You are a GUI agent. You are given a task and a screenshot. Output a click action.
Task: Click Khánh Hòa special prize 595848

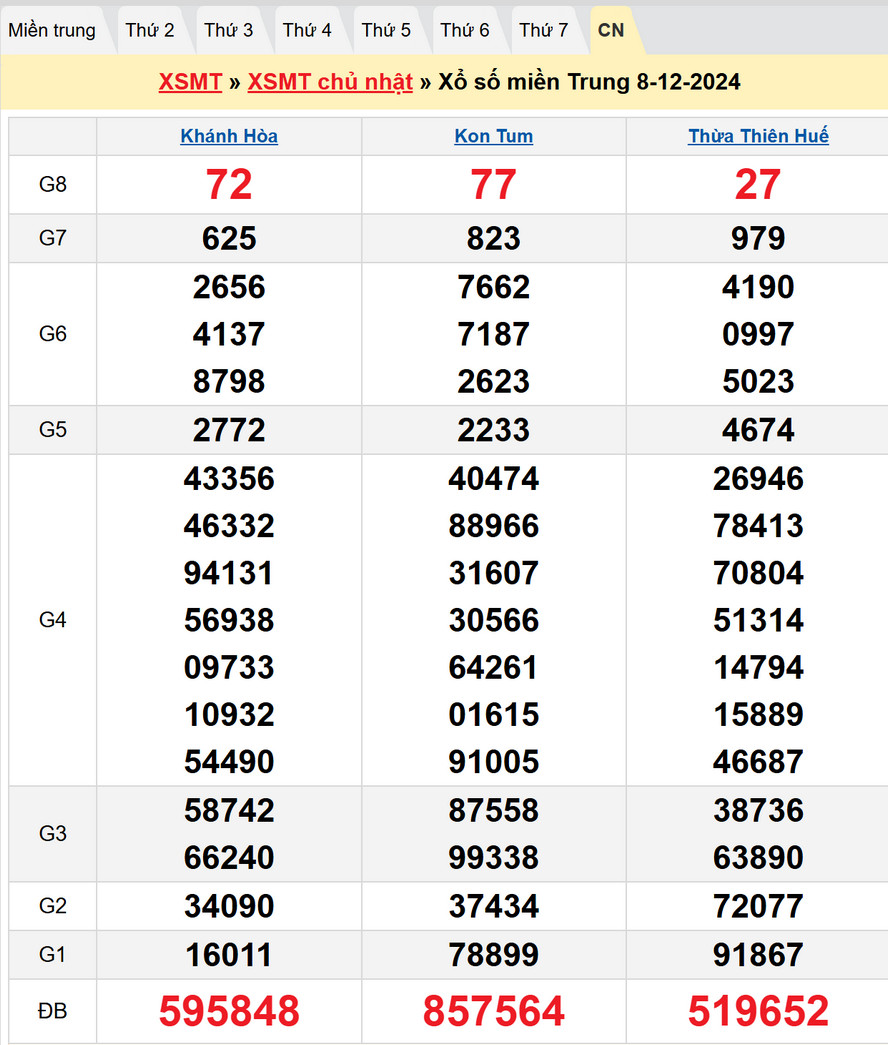tap(229, 1011)
